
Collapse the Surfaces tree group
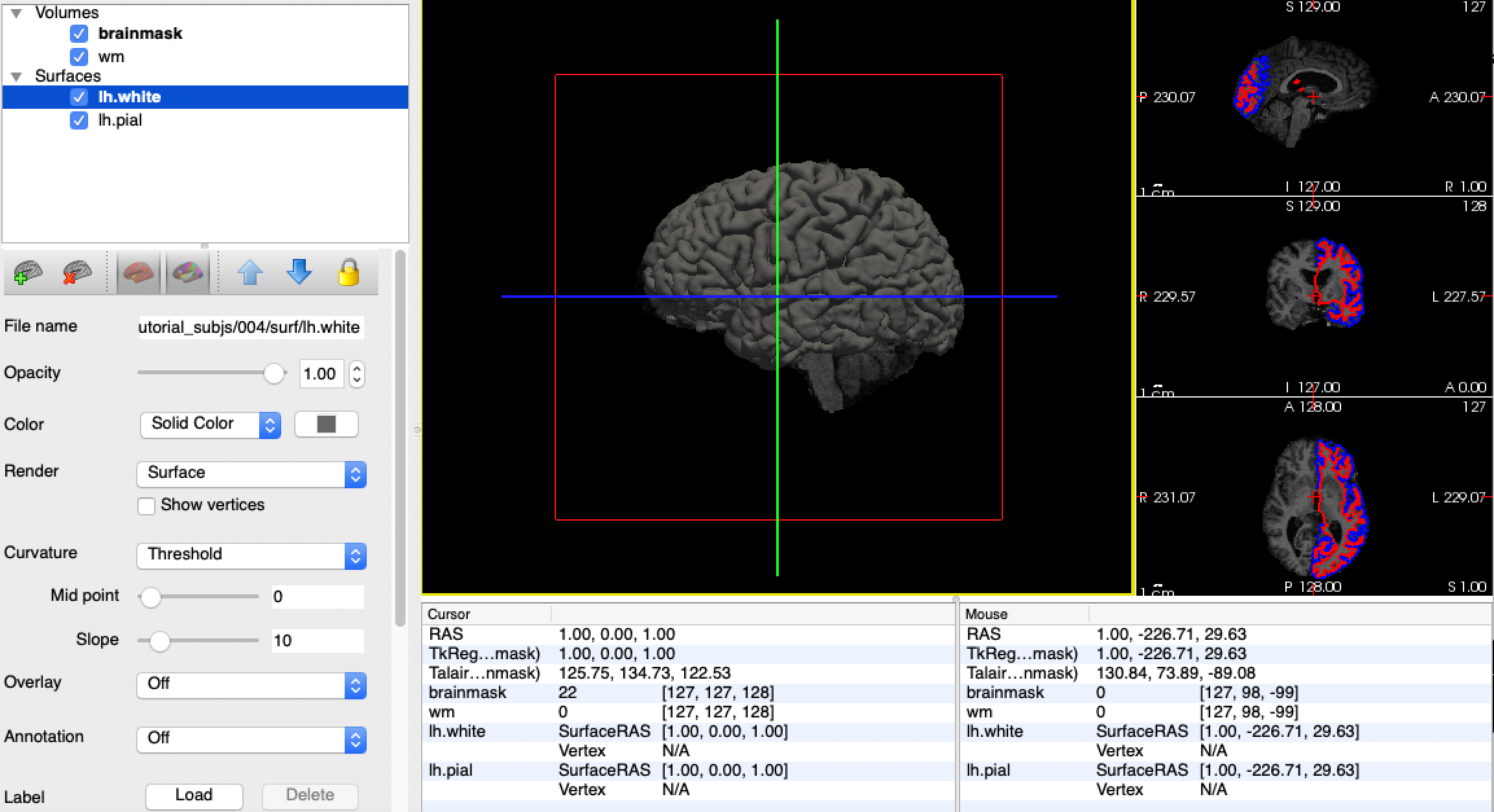tap(17, 76)
